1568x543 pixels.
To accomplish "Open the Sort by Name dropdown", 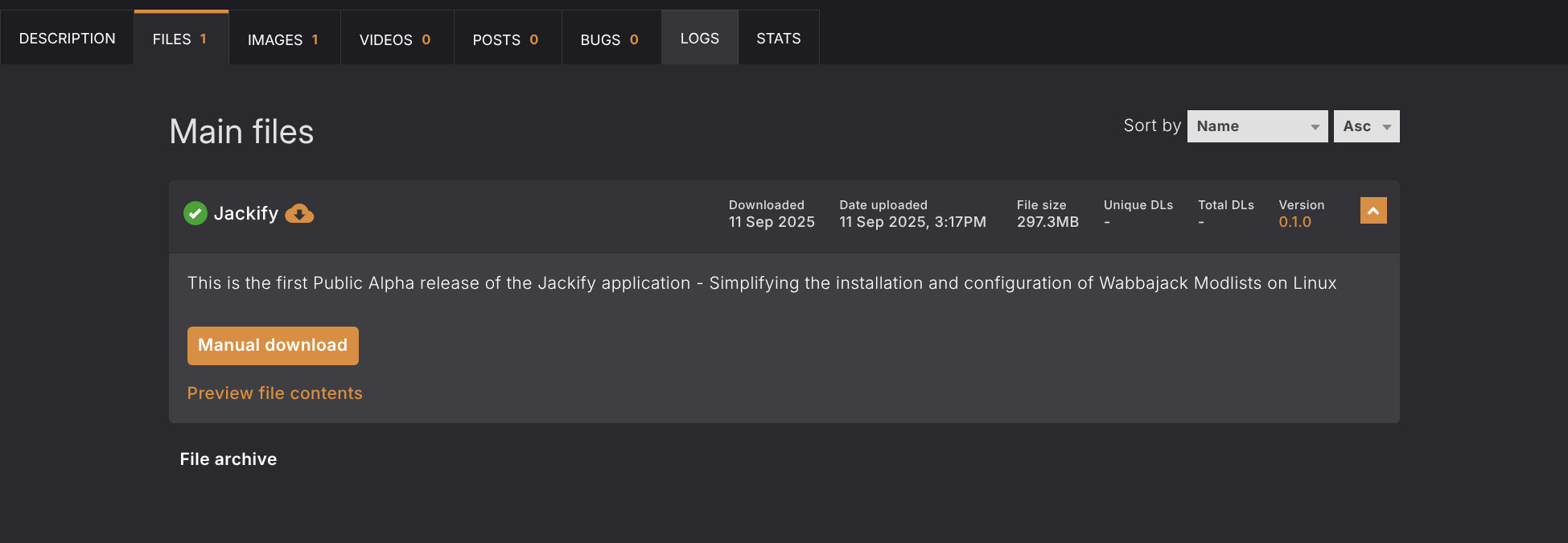I will pos(1257,126).
